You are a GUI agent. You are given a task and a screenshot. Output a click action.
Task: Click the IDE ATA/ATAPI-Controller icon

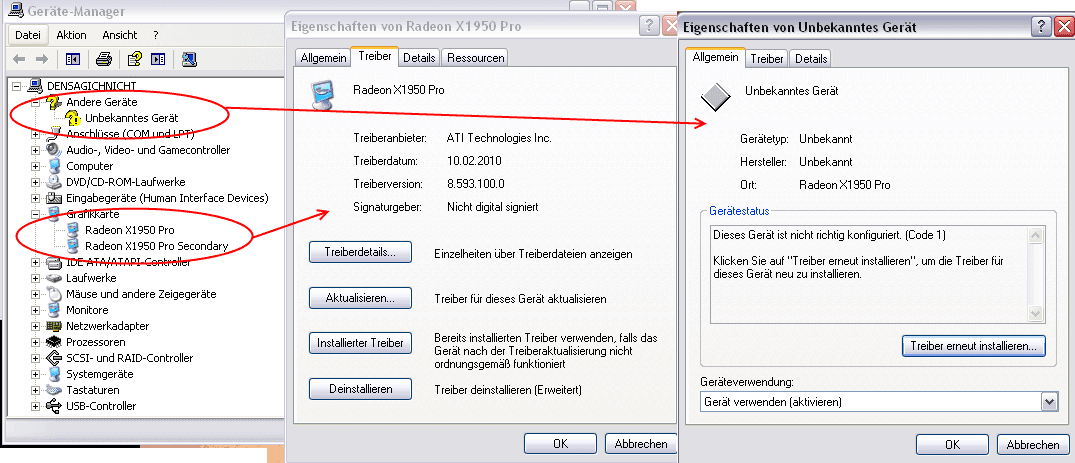[x=54, y=262]
